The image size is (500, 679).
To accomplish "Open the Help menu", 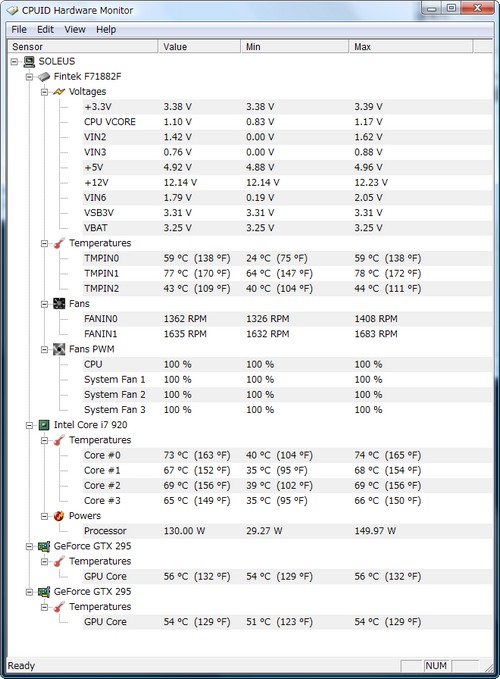I will [106, 29].
